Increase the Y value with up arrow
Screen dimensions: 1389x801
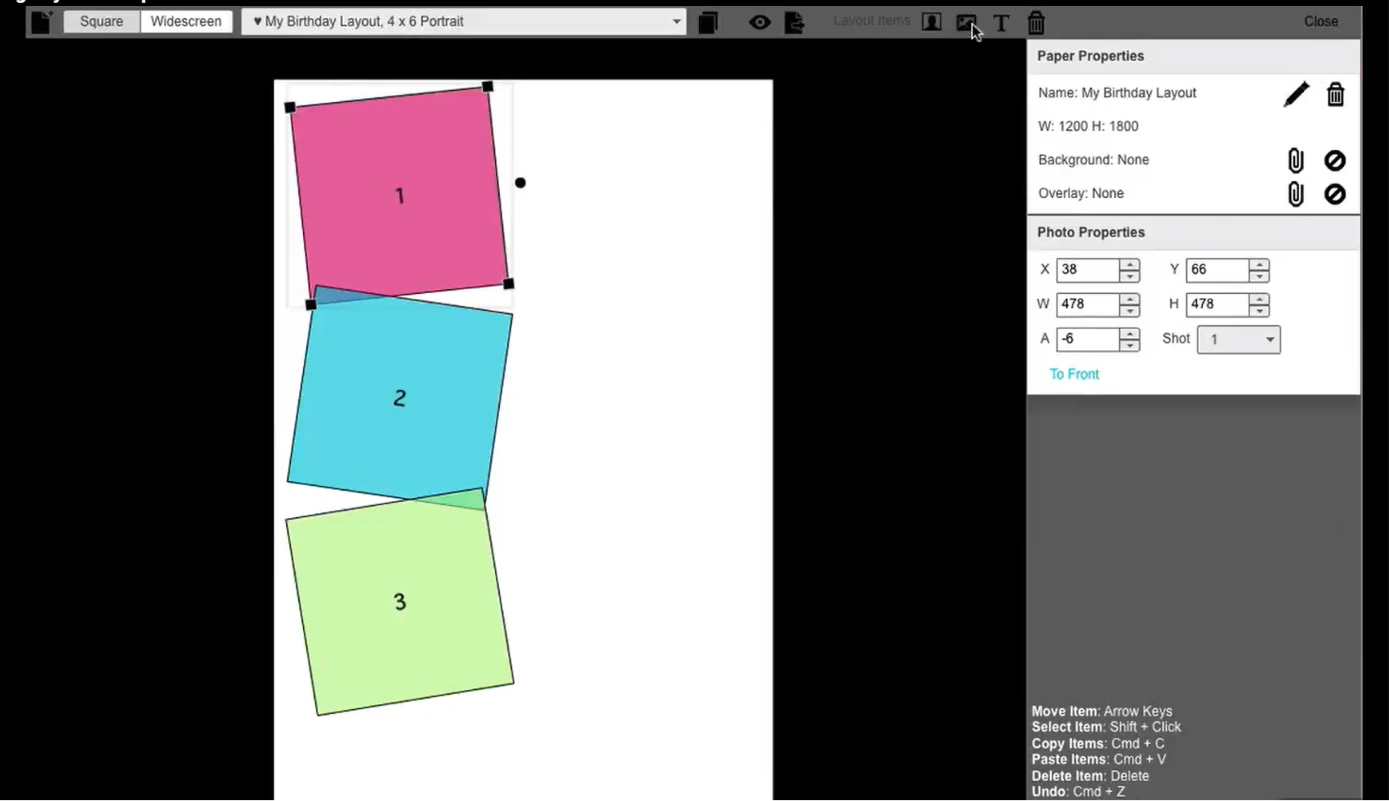click(1259, 264)
